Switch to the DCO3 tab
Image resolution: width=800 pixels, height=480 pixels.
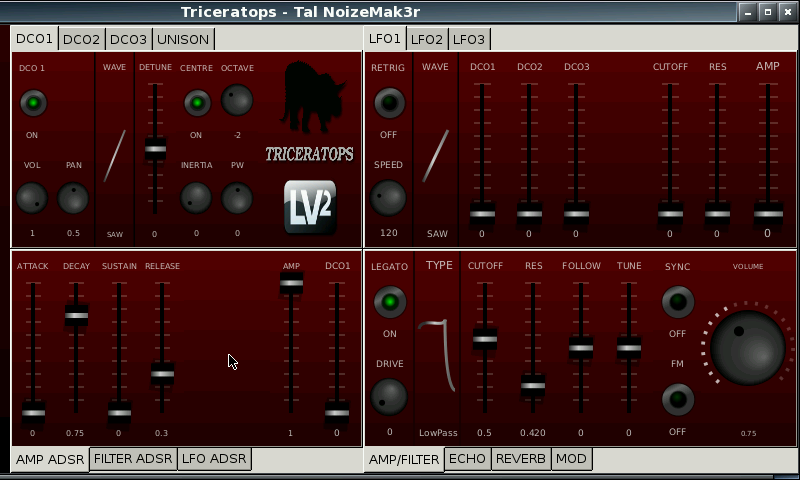[x=128, y=39]
